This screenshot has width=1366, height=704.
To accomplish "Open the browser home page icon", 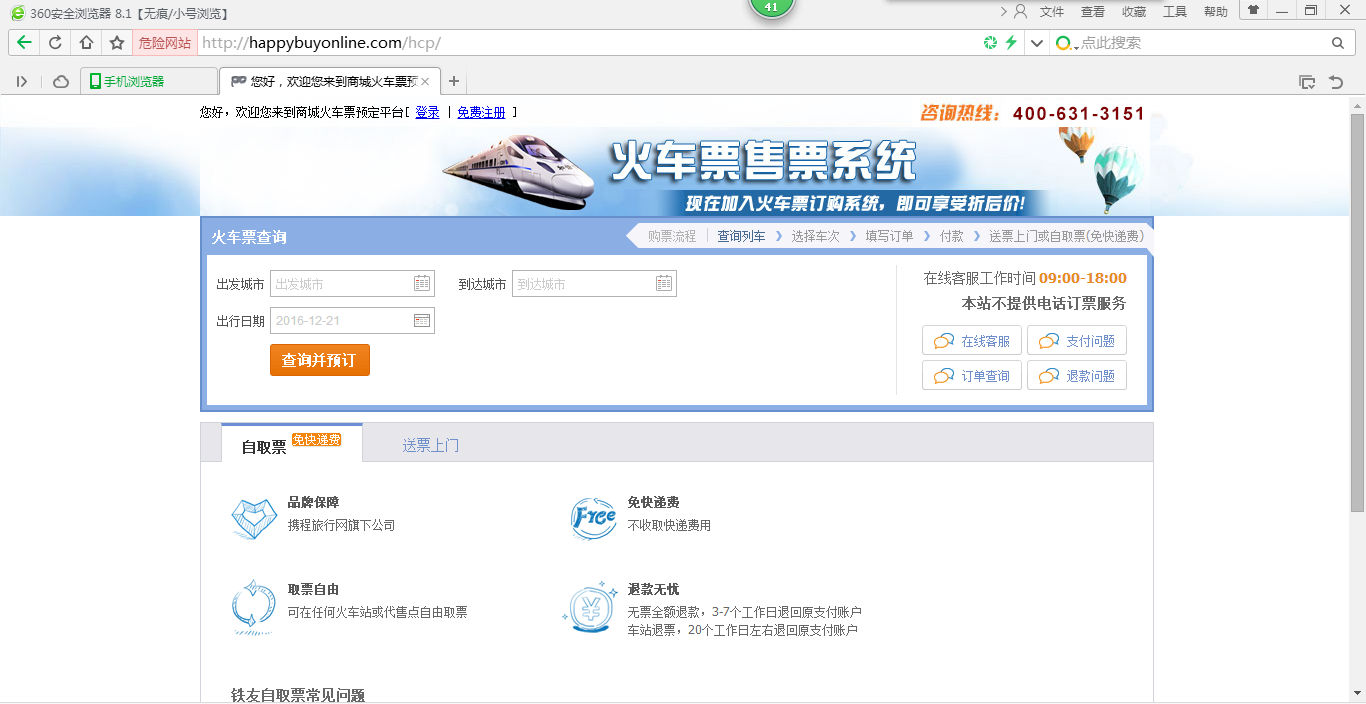I will click(86, 43).
